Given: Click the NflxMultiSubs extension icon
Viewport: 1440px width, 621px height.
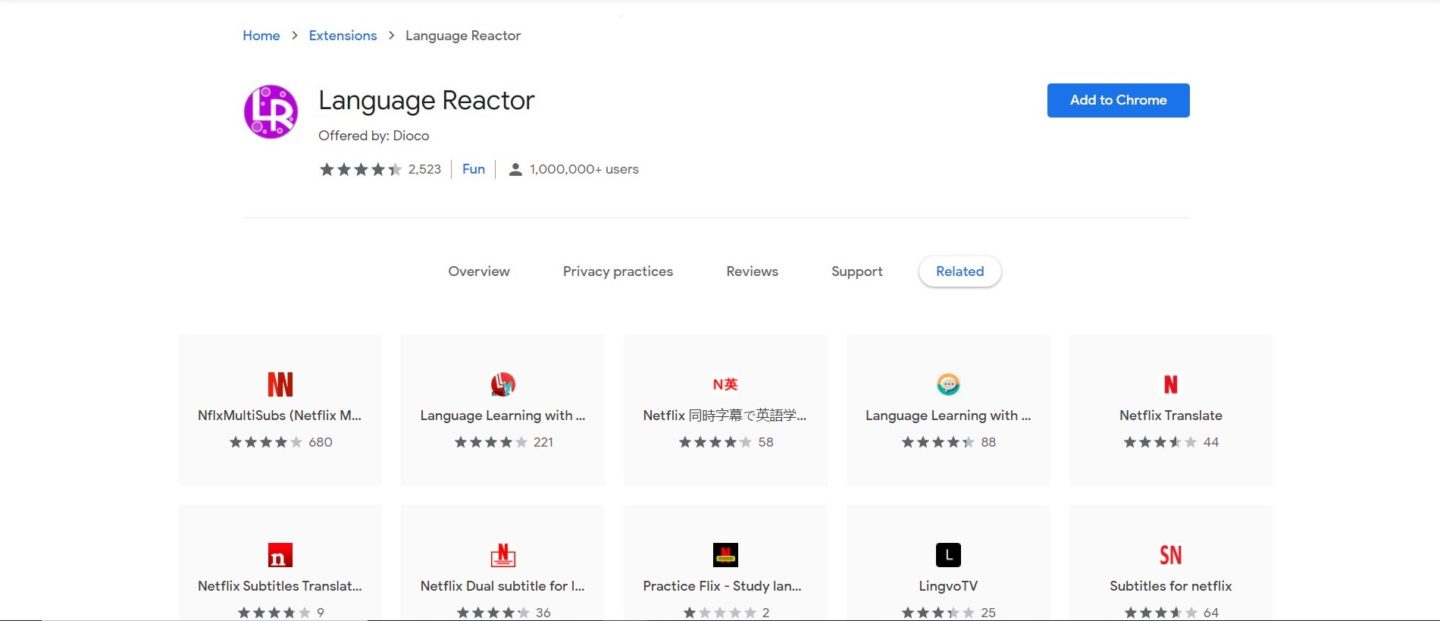Looking at the screenshot, I should pyautogui.click(x=280, y=383).
